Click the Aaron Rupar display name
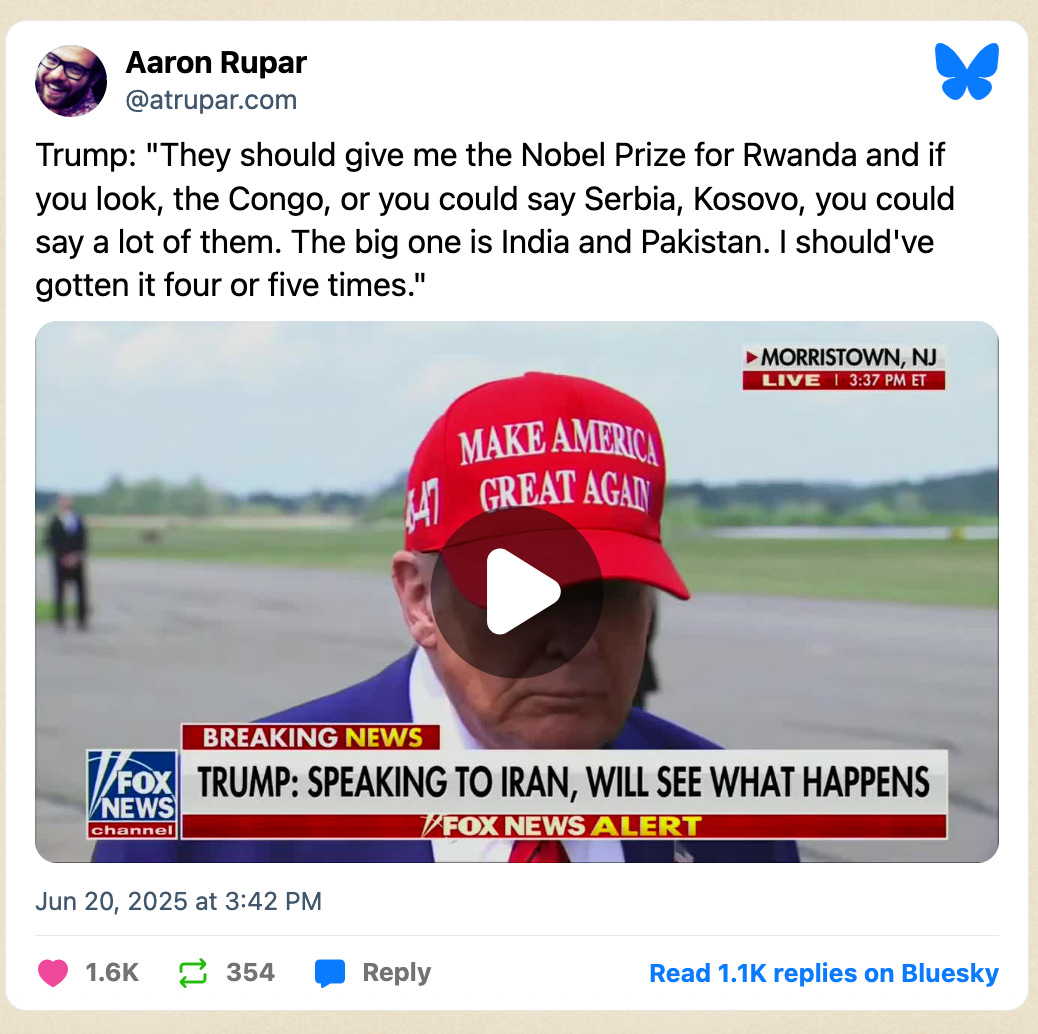Screen dimensions: 1038x1034 click(x=216, y=63)
